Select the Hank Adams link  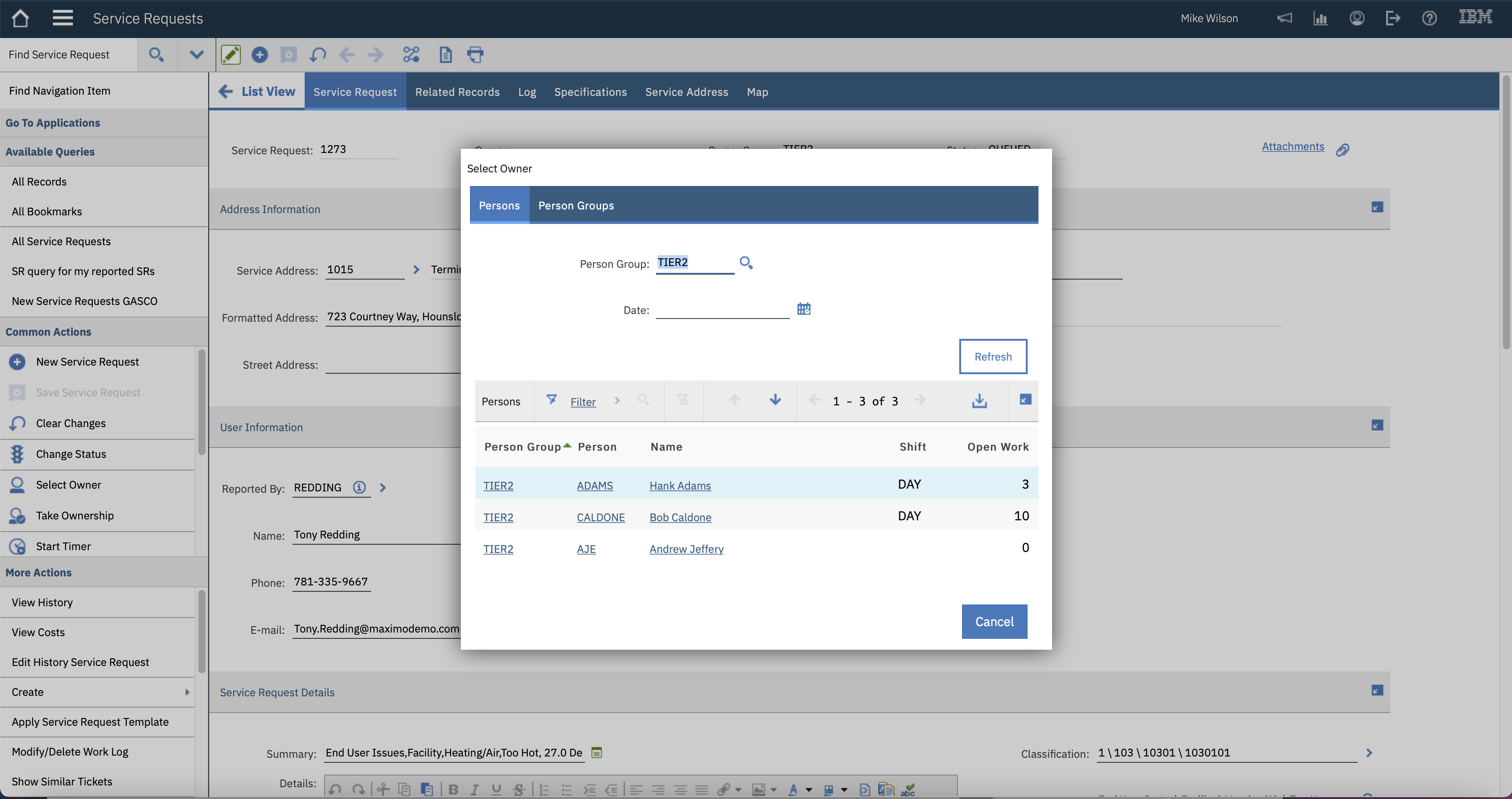click(679, 486)
